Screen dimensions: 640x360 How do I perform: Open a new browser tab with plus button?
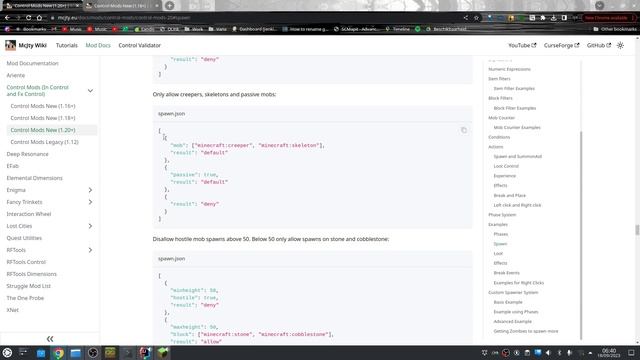coord(169,6)
